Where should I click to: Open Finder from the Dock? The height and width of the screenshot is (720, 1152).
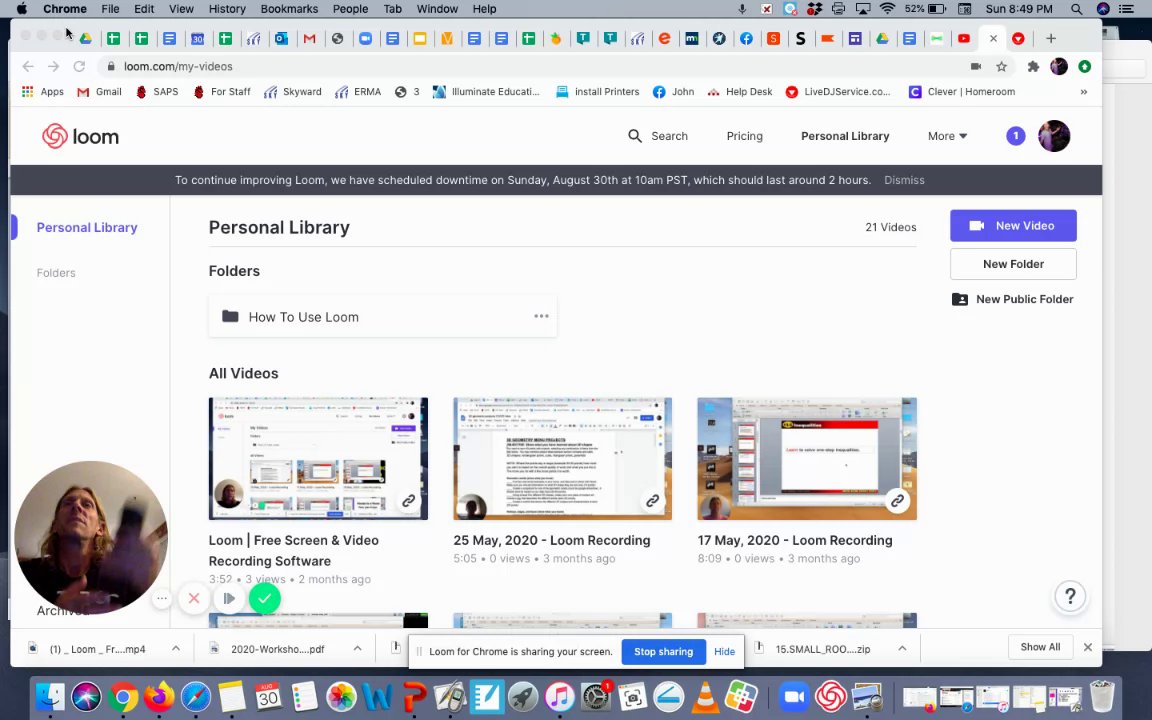(51, 696)
